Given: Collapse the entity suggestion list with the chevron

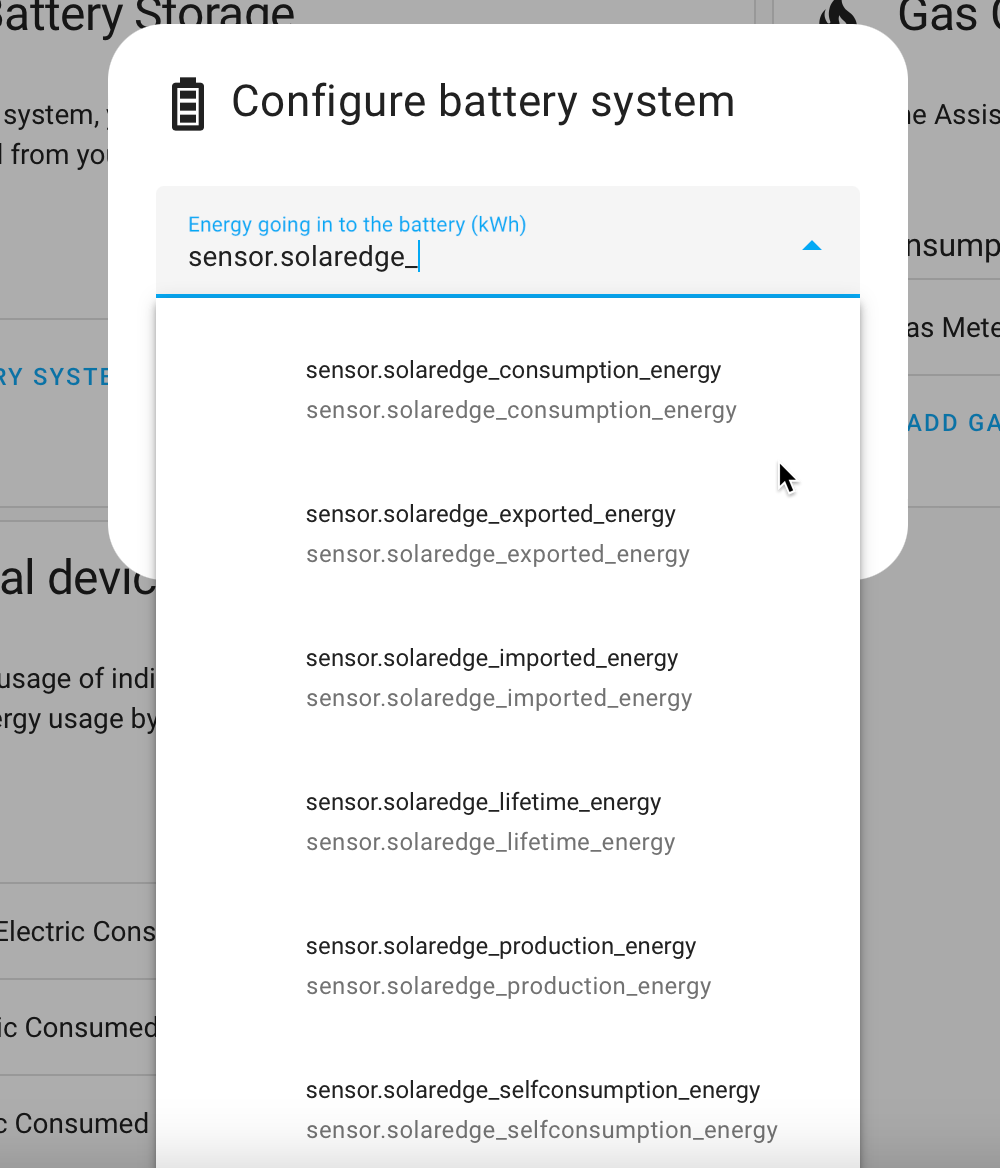Looking at the screenshot, I should (811, 245).
